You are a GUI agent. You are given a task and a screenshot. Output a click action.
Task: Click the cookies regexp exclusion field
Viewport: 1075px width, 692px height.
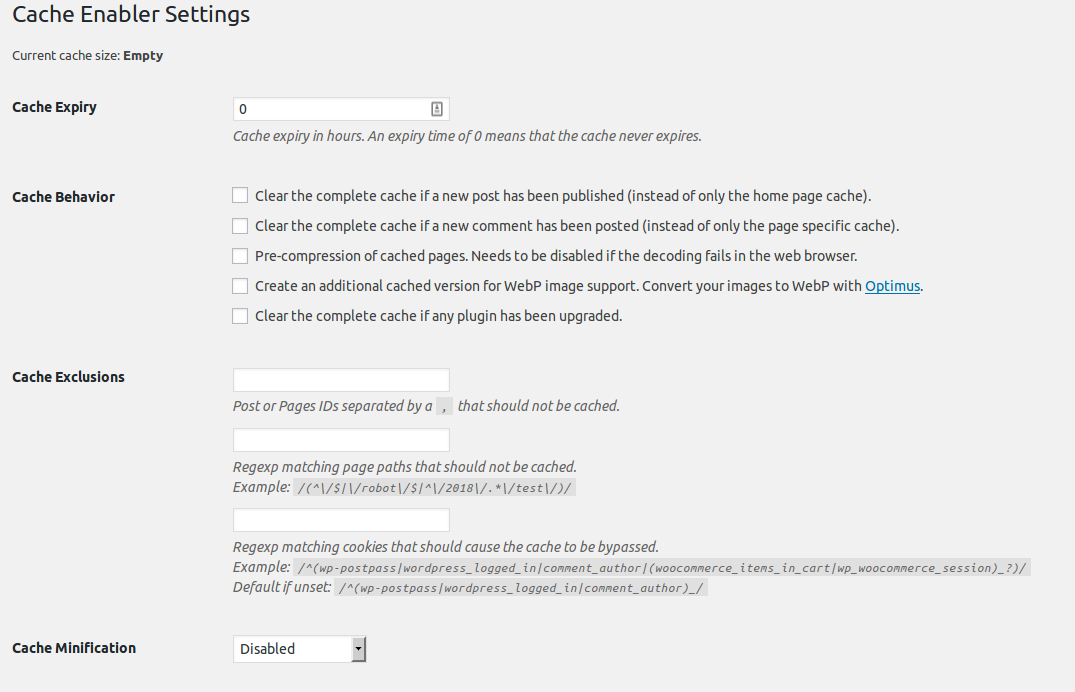pyautogui.click(x=341, y=520)
